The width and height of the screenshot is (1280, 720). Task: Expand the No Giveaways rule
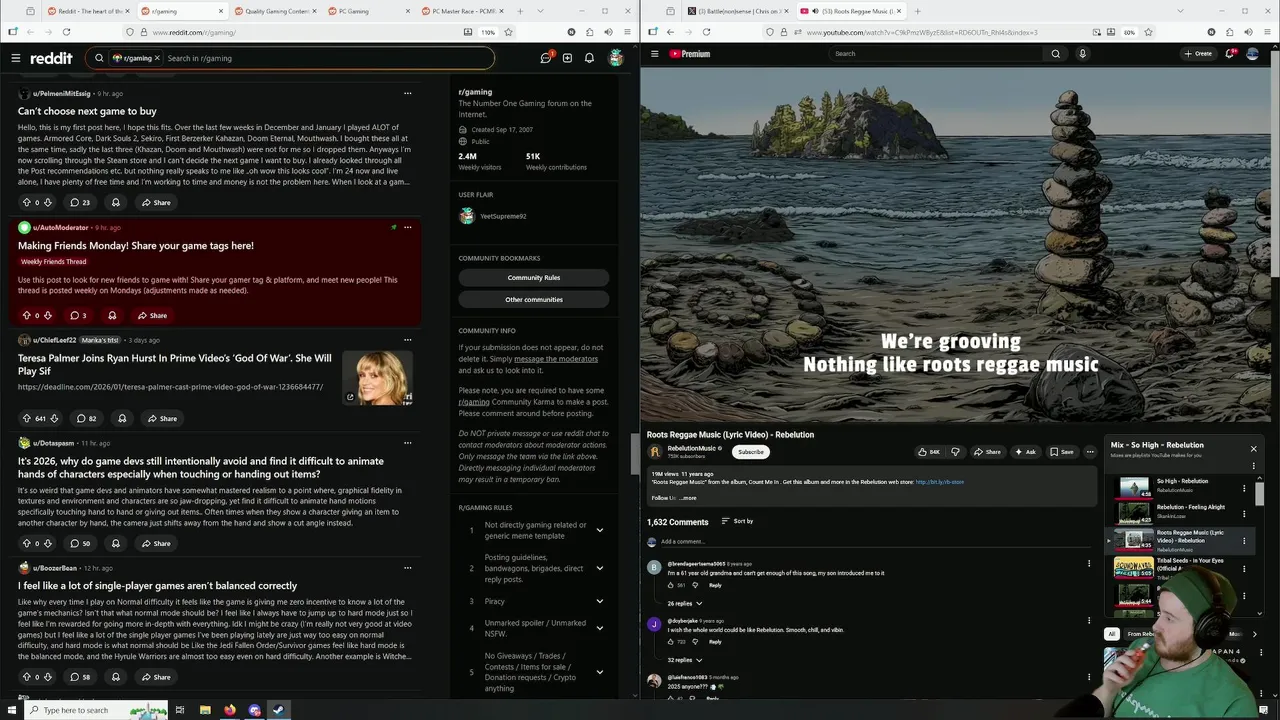[599, 672]
